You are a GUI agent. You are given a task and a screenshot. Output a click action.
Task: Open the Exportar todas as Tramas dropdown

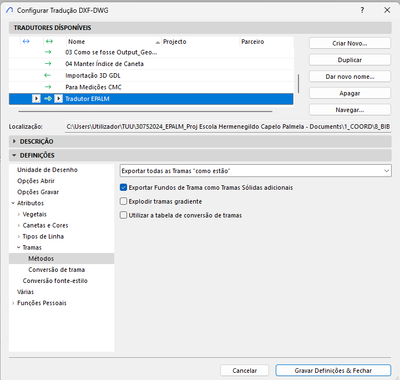pyautogui.click(x=255, y=171)
